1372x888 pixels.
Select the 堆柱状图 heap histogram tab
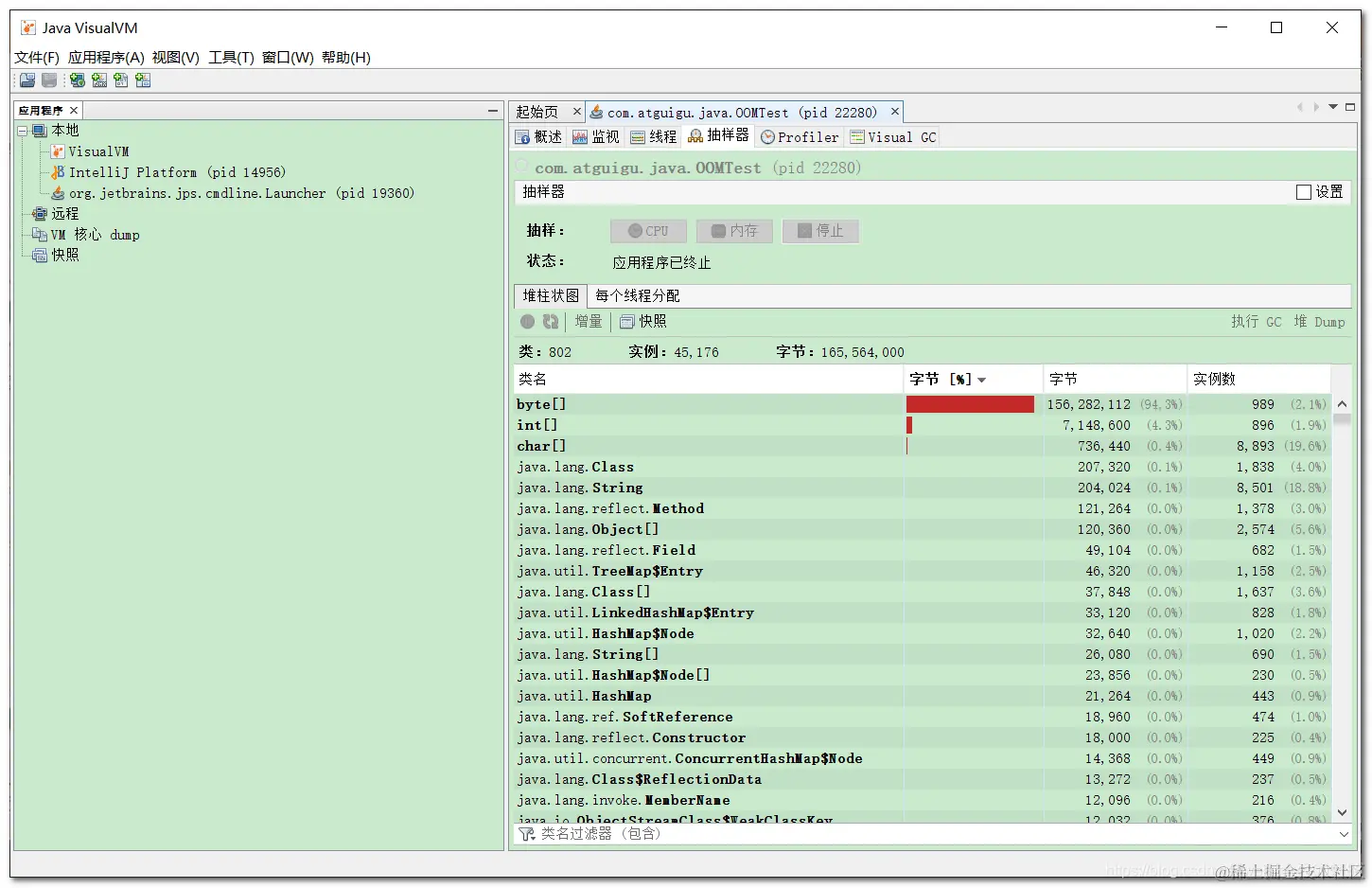tap(551, 296)
